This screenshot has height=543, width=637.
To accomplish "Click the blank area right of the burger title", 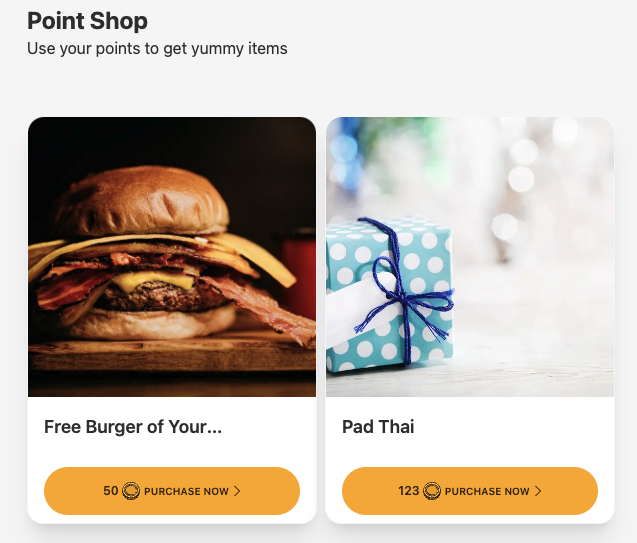I will 266,427.
